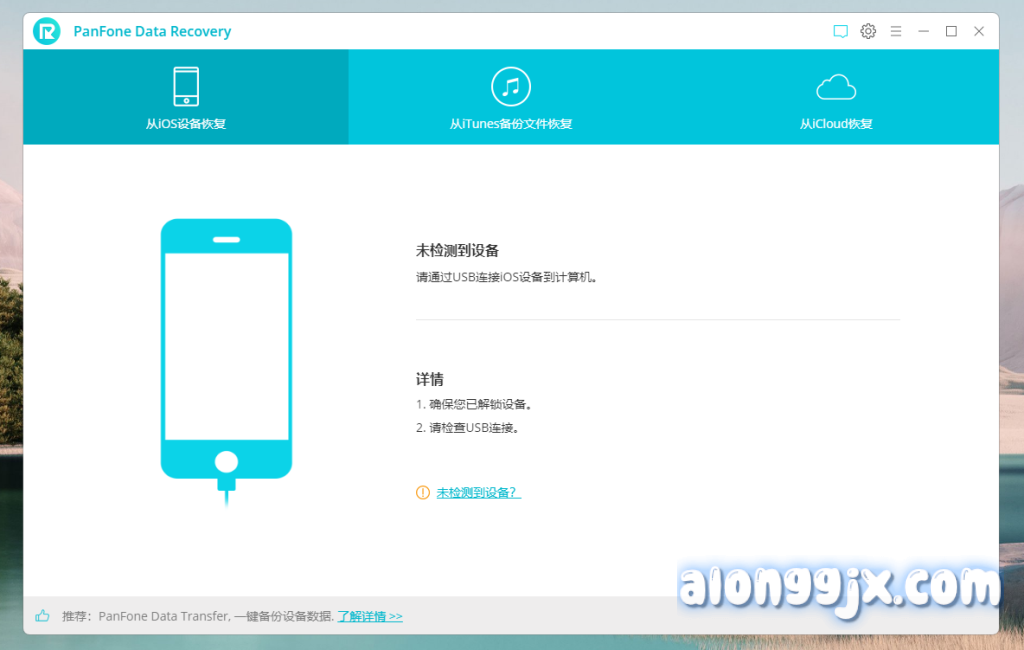Click the cloud icon for iCloud recovery

pos(836,88)
